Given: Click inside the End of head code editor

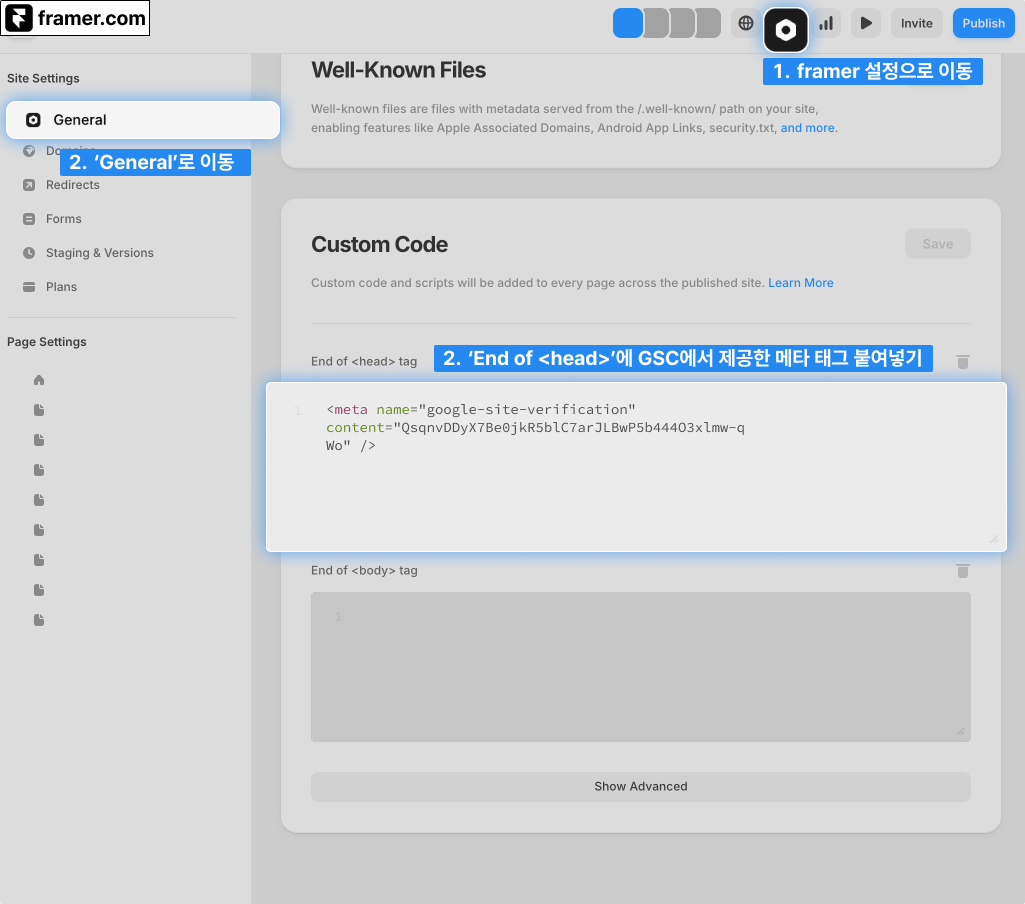Looking at the screenshot, I should pos(636,467).
